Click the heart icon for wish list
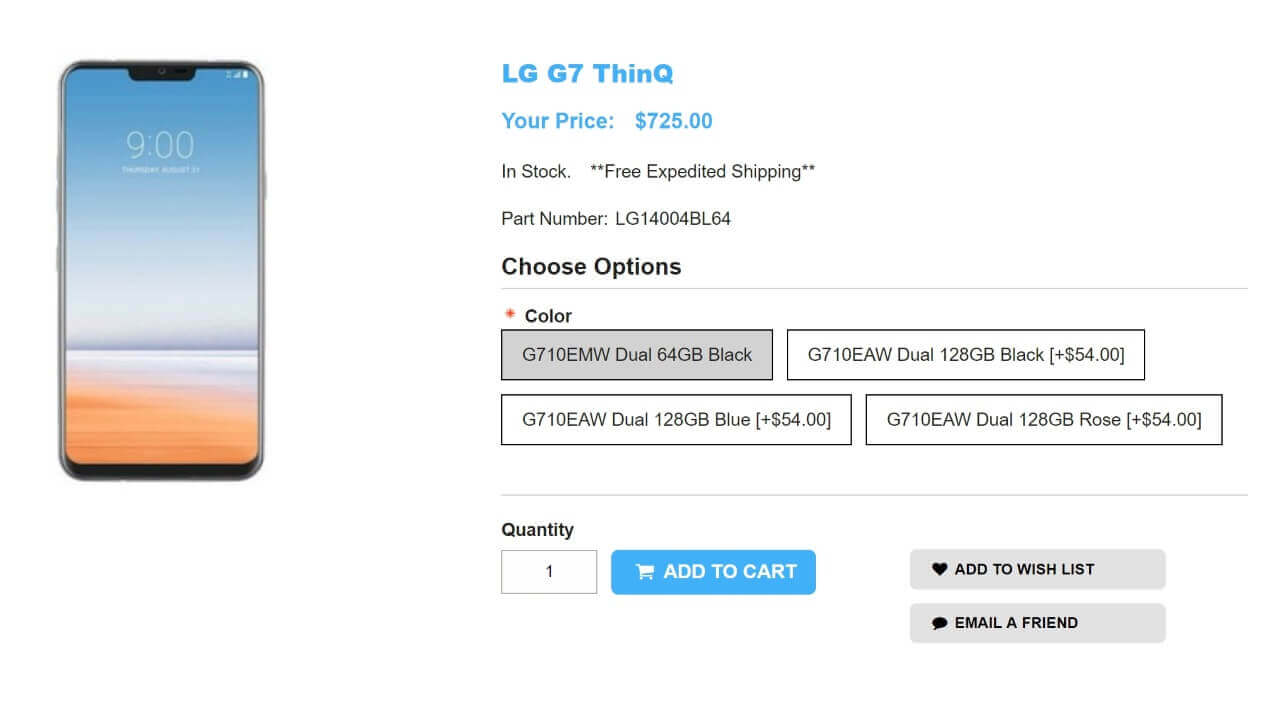The image size is (1280, 720). click(x=939, y=569)
